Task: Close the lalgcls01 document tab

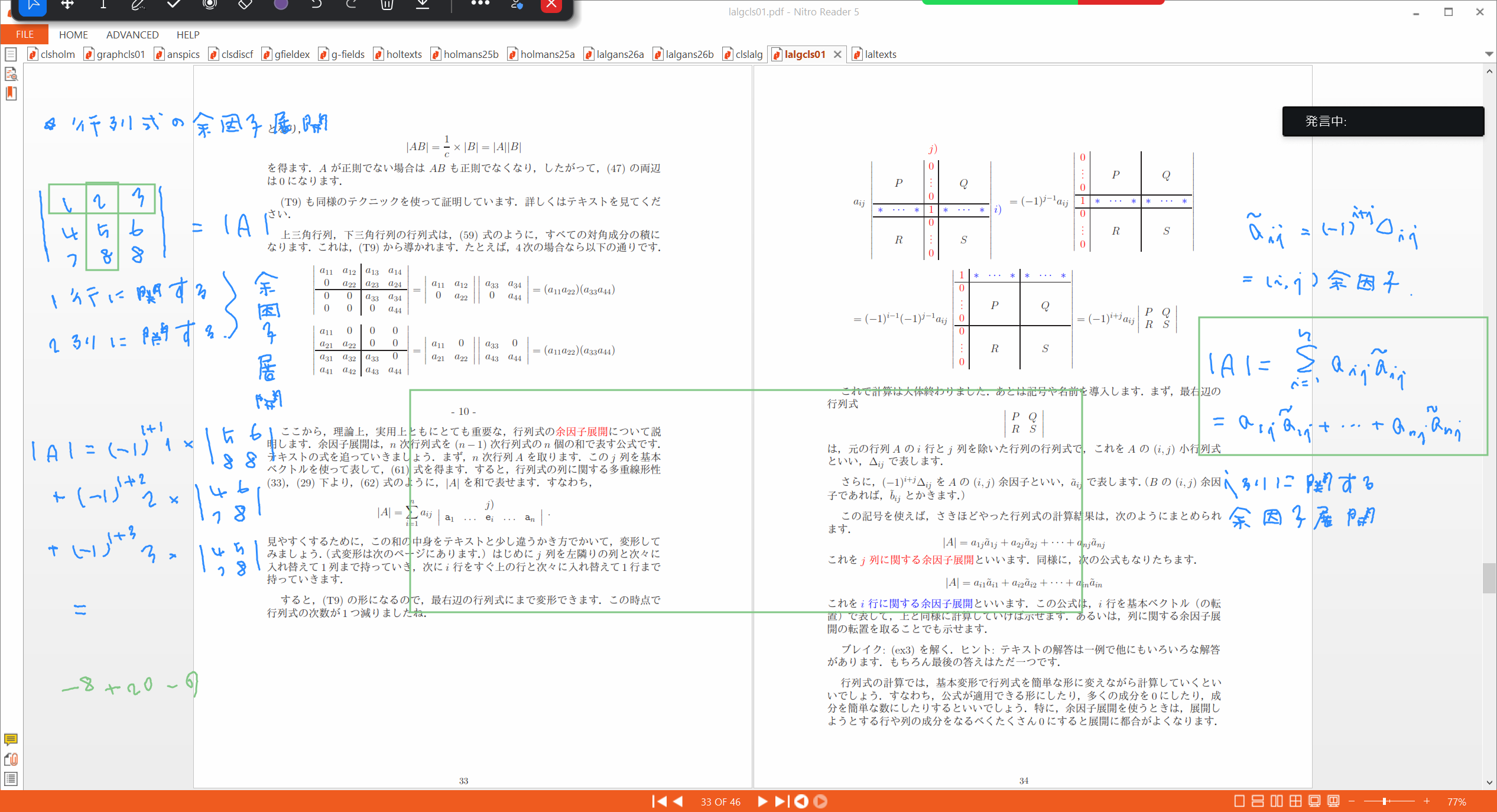Action: pyautogui.click(x=837, y=54)
